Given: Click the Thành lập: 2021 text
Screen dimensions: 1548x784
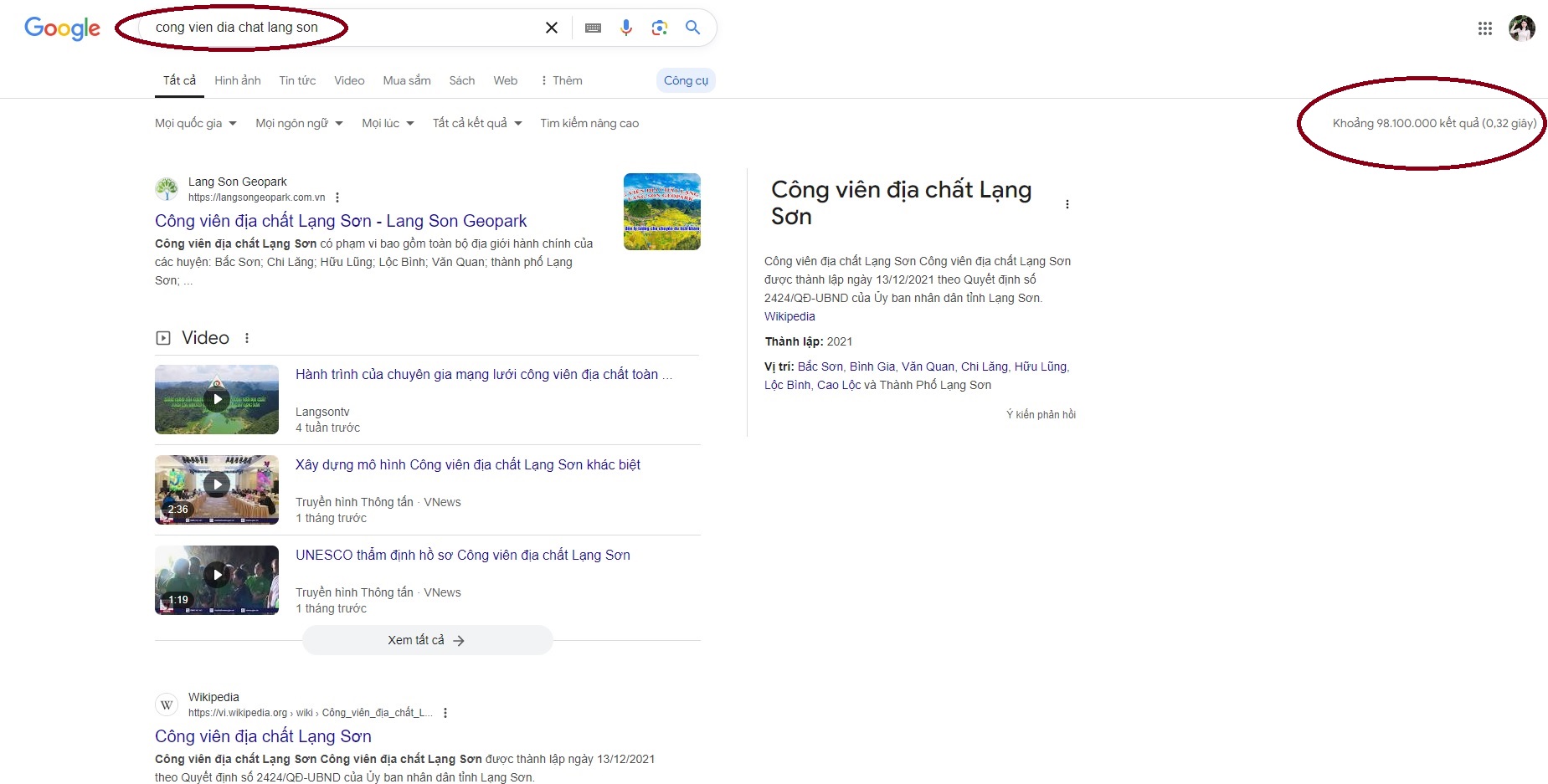Looking at the screenshot, I should 809,341.
